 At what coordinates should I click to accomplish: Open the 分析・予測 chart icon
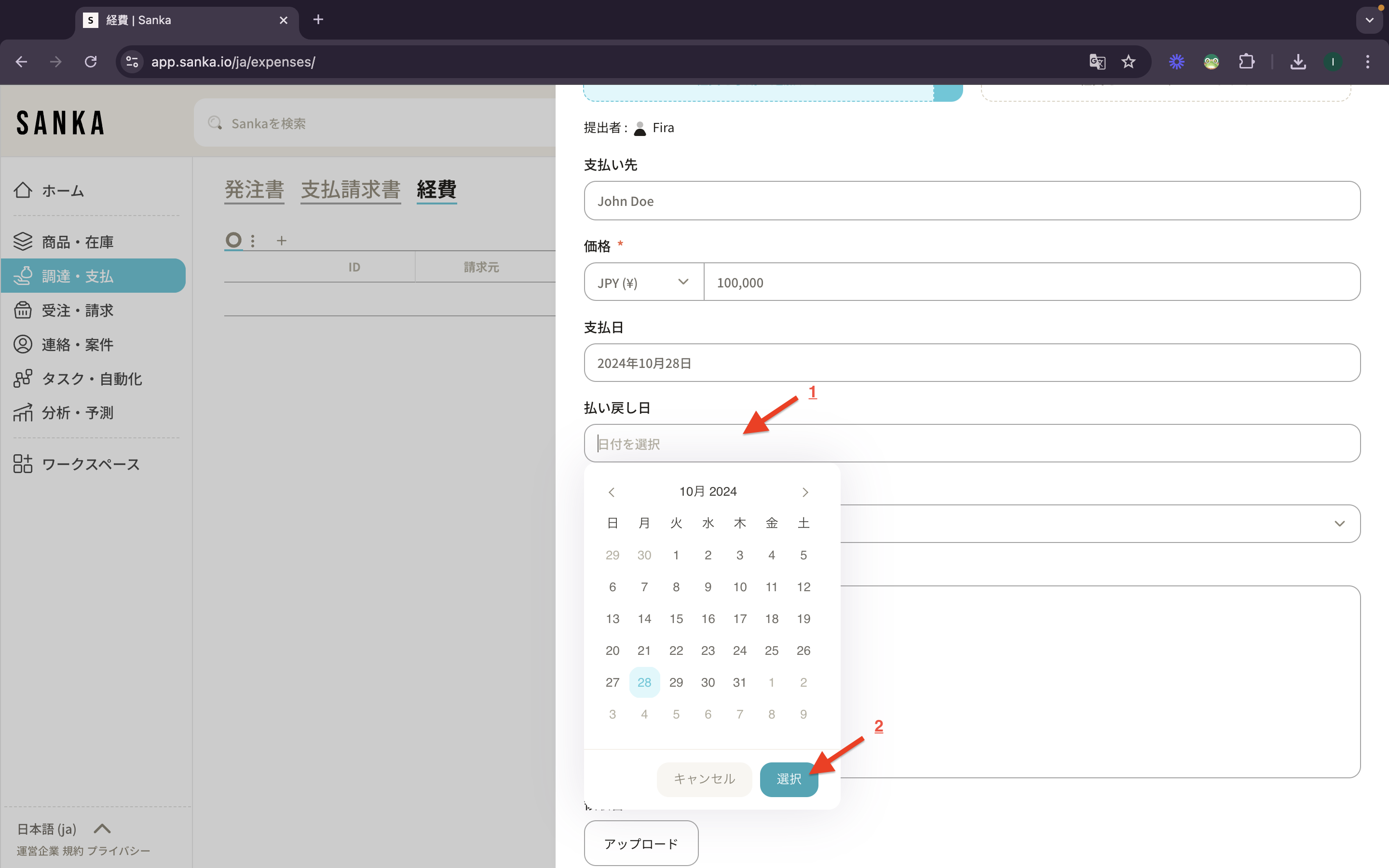pos(23,412)
